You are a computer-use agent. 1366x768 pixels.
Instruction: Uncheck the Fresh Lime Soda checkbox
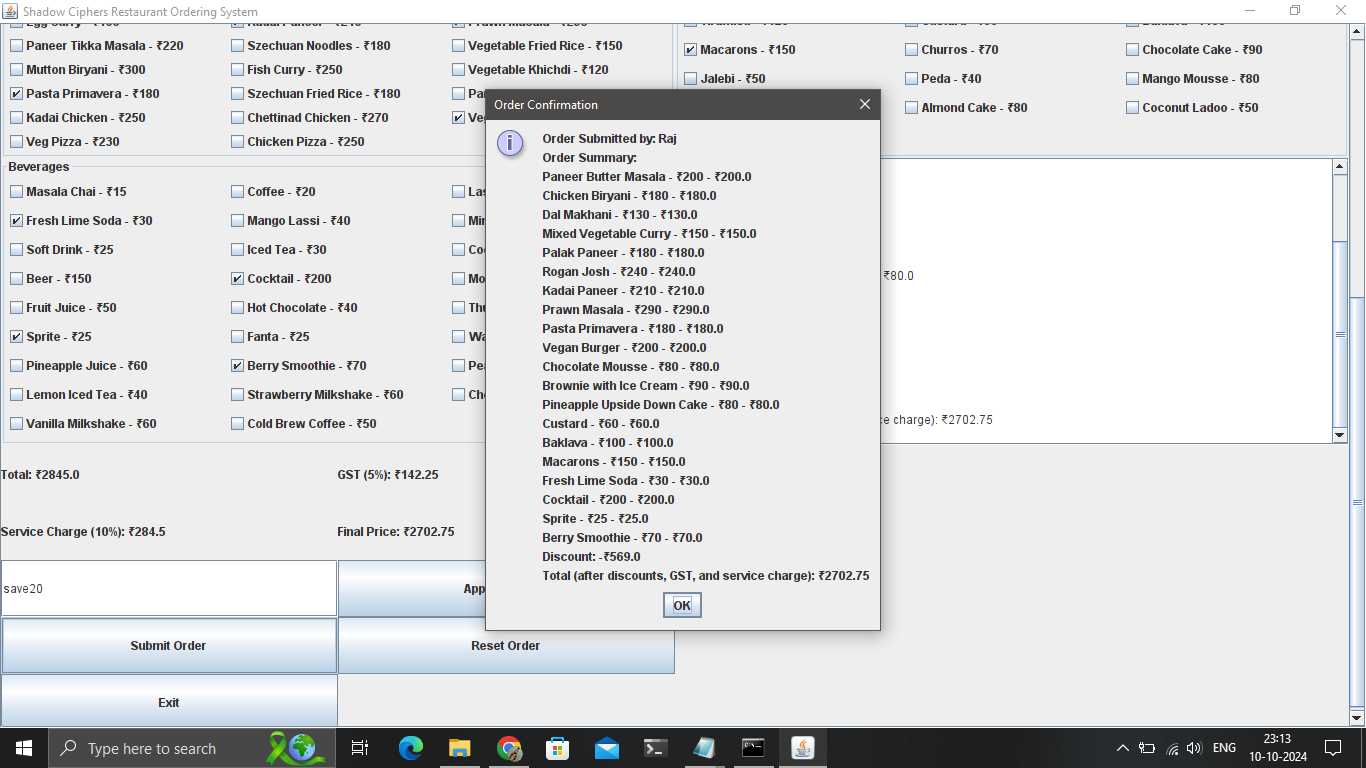[x=17, y=221]
